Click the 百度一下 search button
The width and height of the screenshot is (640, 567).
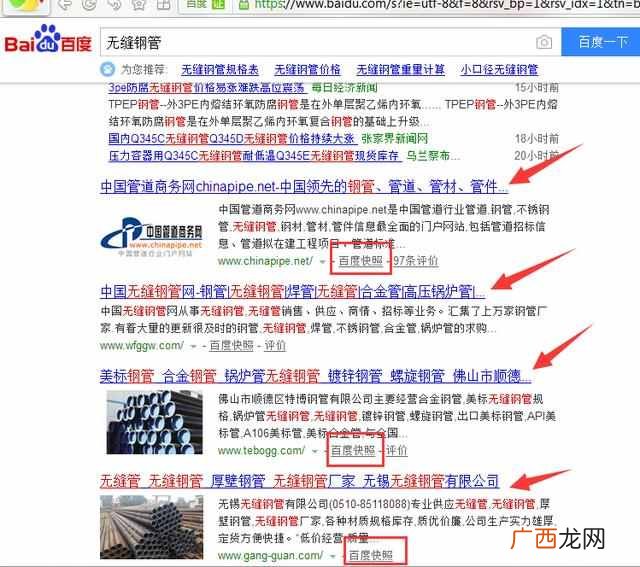tap(601, 42)
